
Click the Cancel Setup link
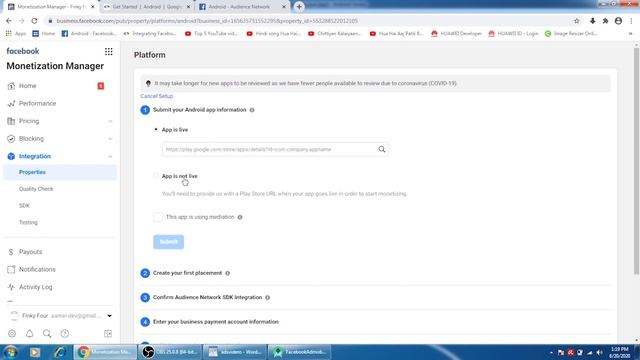pos(157,96)
